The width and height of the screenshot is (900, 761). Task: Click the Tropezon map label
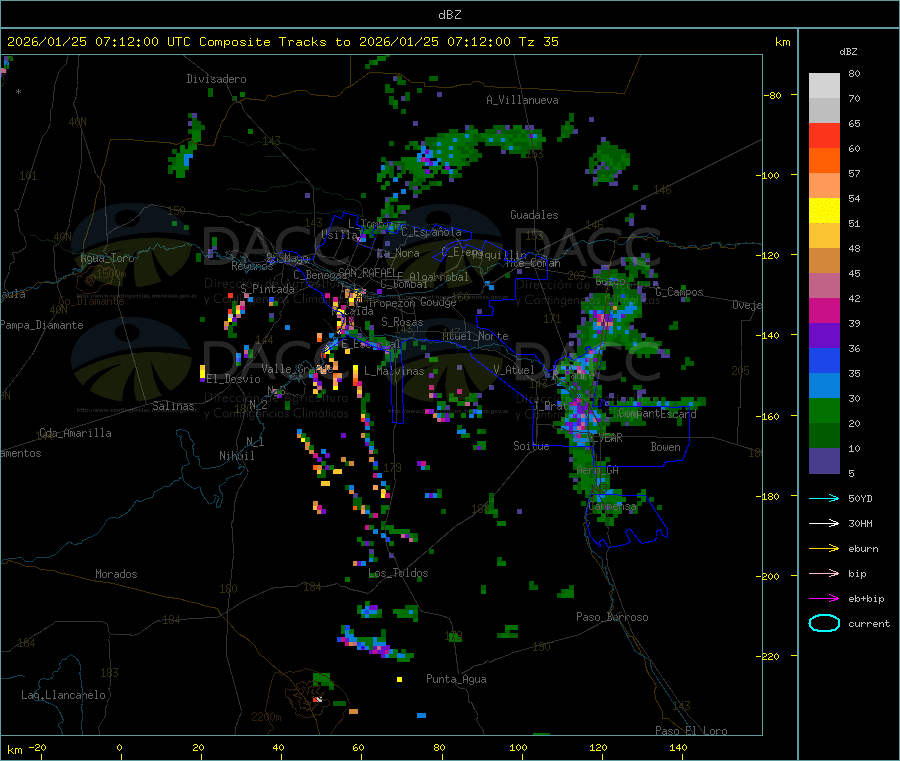coord(391,303)
